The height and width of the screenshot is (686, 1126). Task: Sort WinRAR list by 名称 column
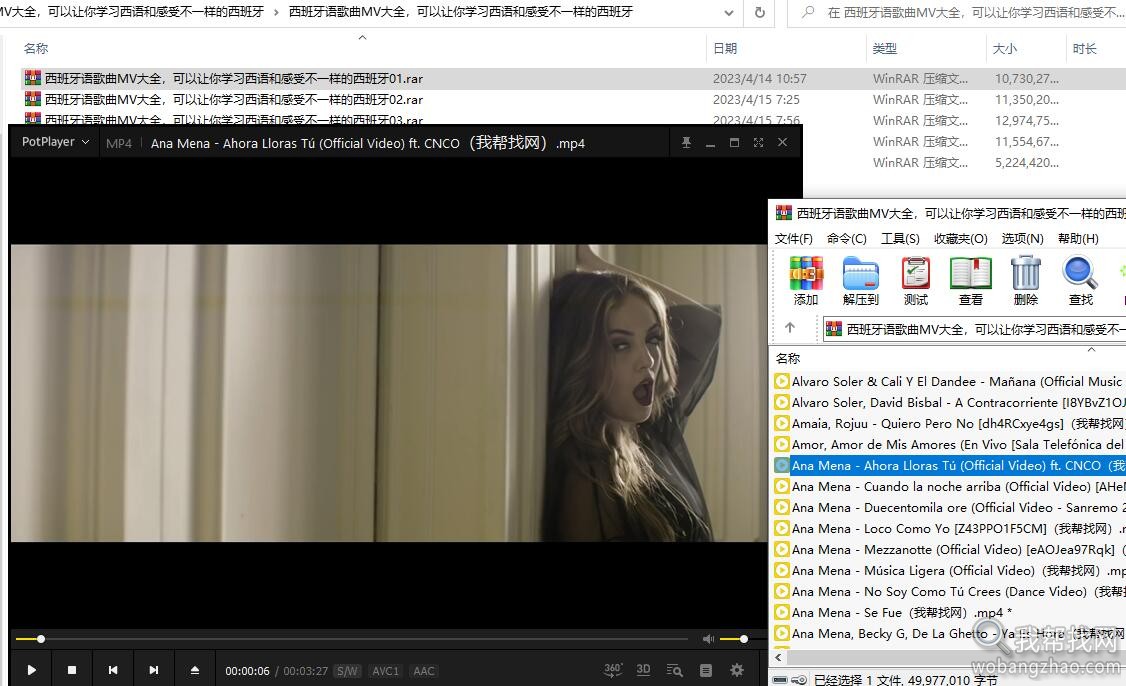tap(788, 358)
